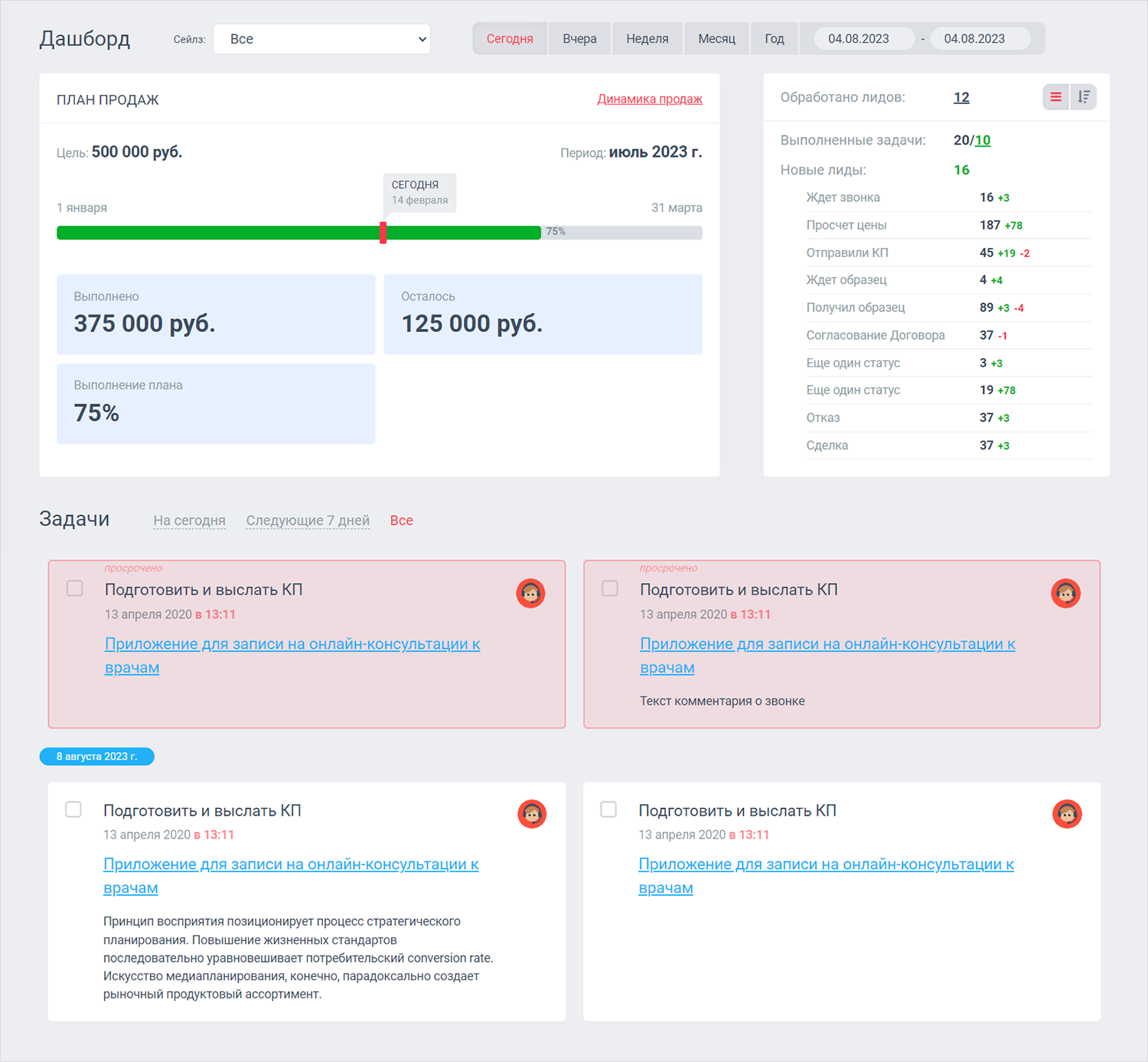Tick checkbox of first overdue task
The image size is (1148, 1062).
[75, 588]
